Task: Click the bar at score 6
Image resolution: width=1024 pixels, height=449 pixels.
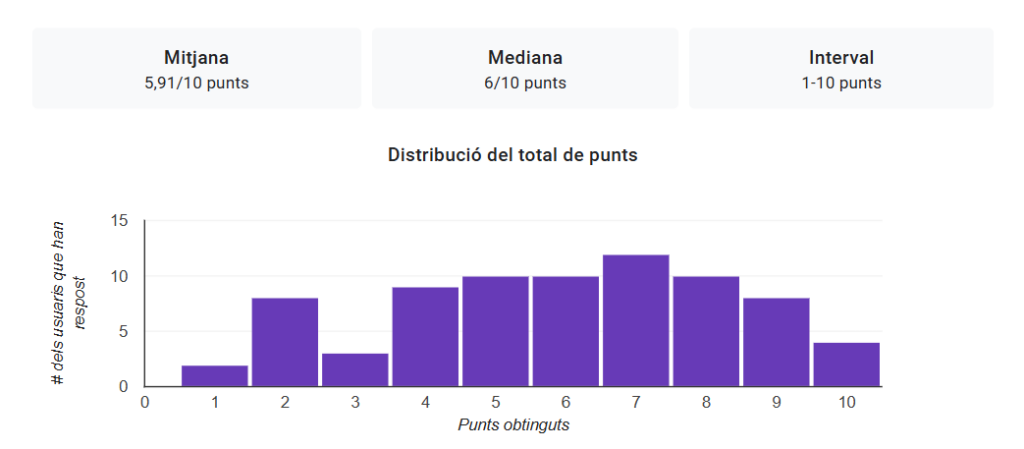Action: [566, 331]
